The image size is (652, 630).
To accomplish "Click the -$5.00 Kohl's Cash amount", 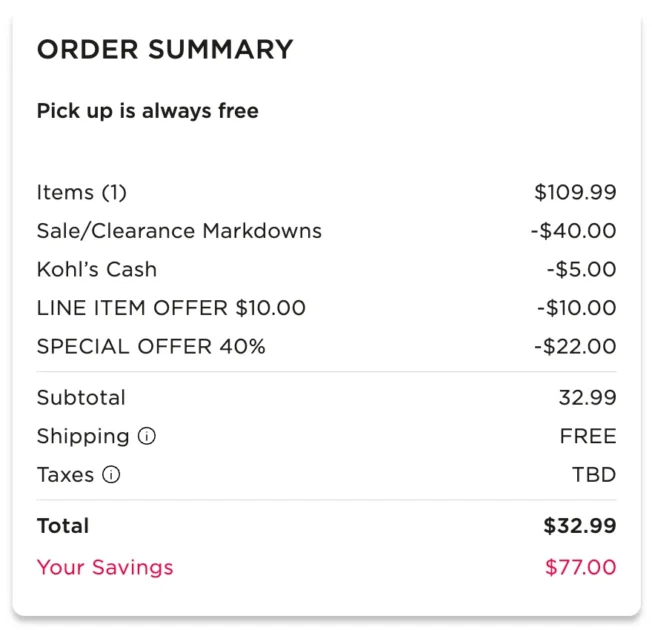I will (581, 269).
